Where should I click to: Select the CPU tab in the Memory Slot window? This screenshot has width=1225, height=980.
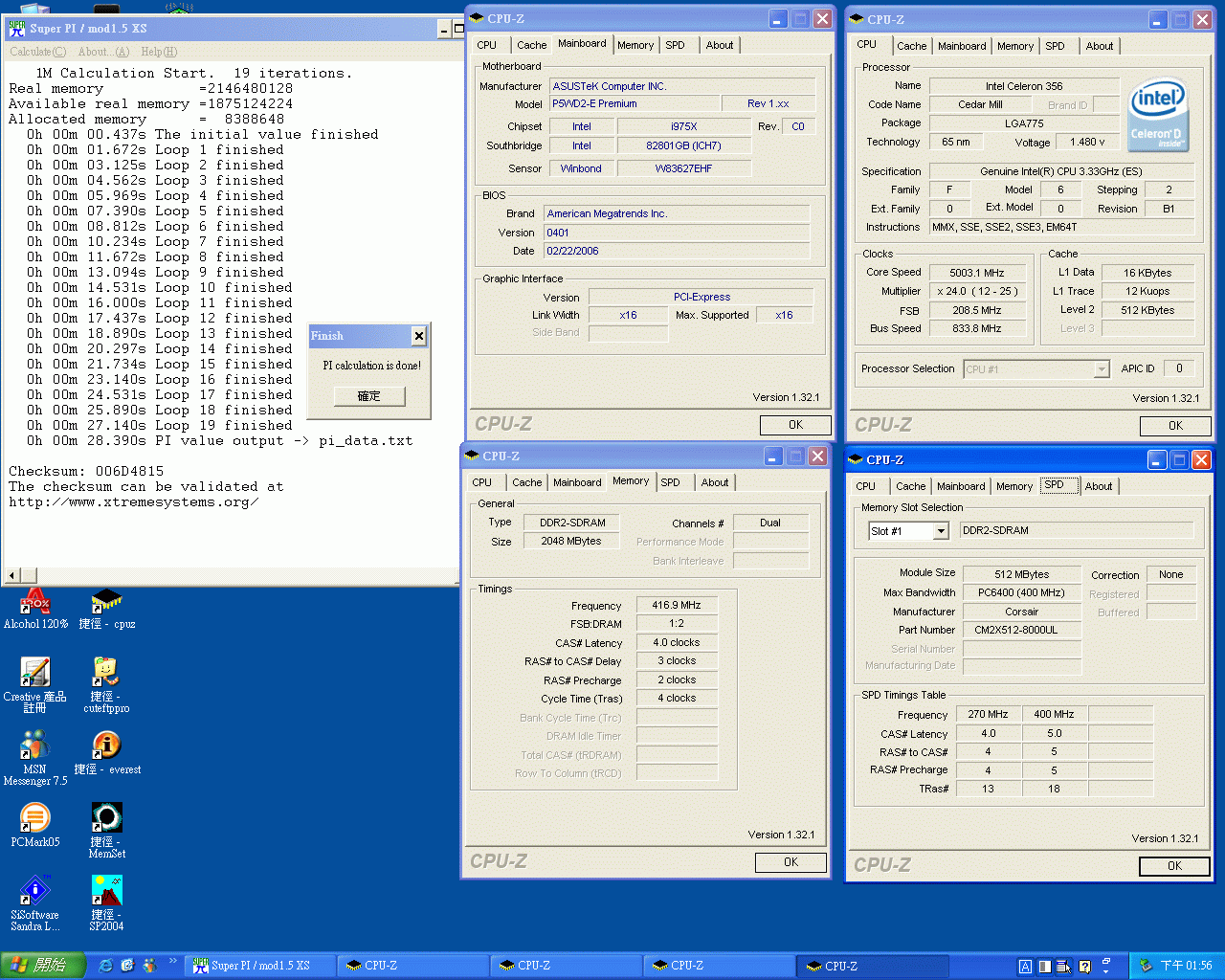(866, 486)
